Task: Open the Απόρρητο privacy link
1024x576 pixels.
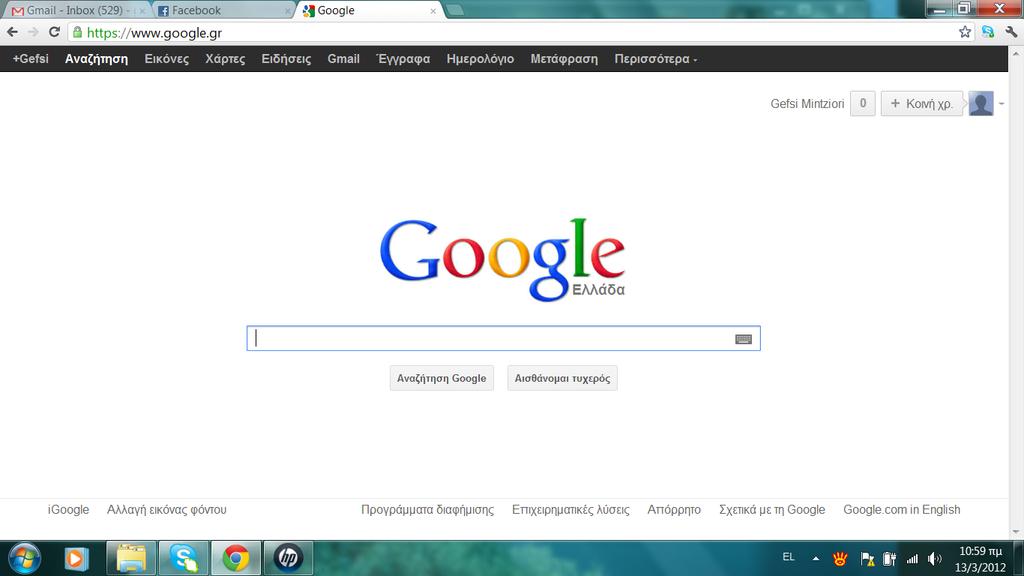Action: (x=674, y=509)
